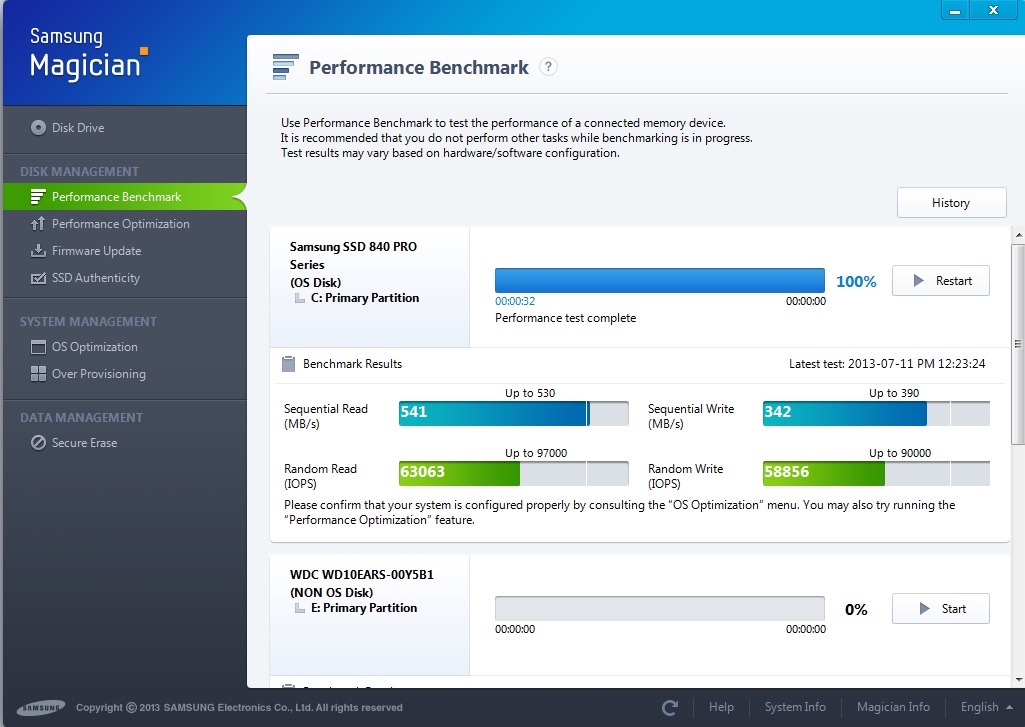
Task: Click the Samsung SSD 100% progress bar
Action: point(660,280)
